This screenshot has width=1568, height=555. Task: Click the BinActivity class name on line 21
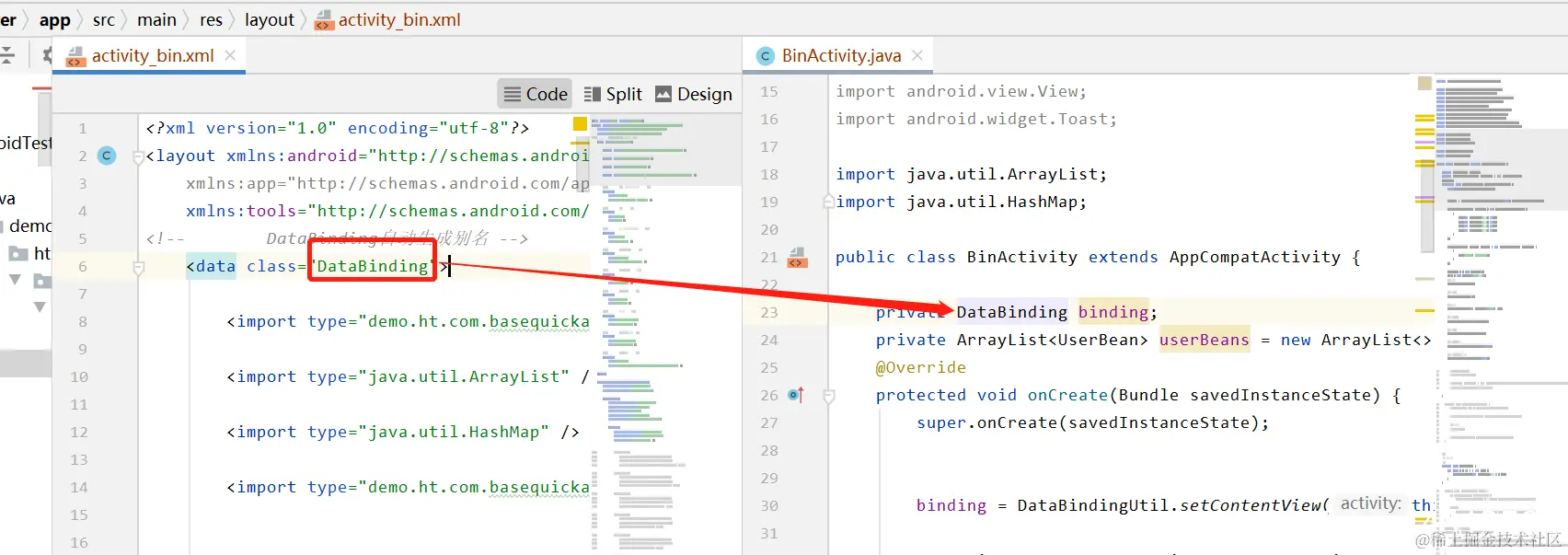(x=1022, y=257)
